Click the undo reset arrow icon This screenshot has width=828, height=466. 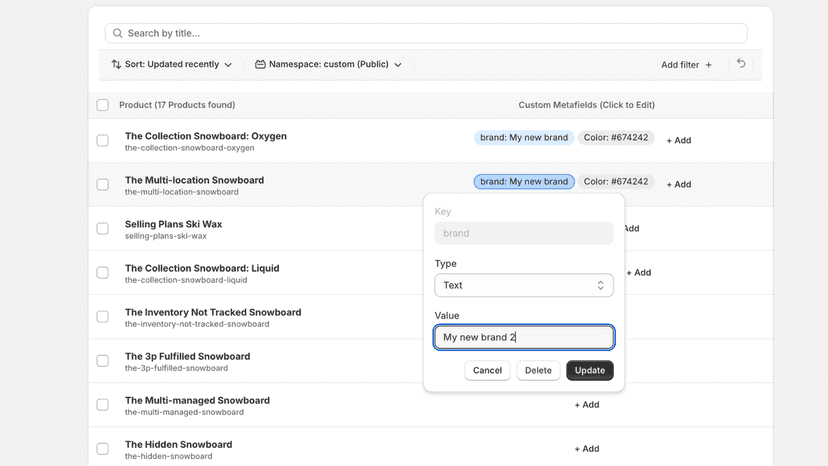[741, 63]
